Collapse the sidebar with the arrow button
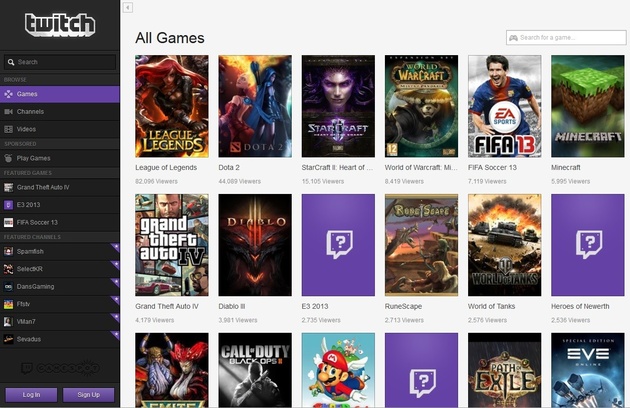Screen dimensions: 630x408 point(128,7)
